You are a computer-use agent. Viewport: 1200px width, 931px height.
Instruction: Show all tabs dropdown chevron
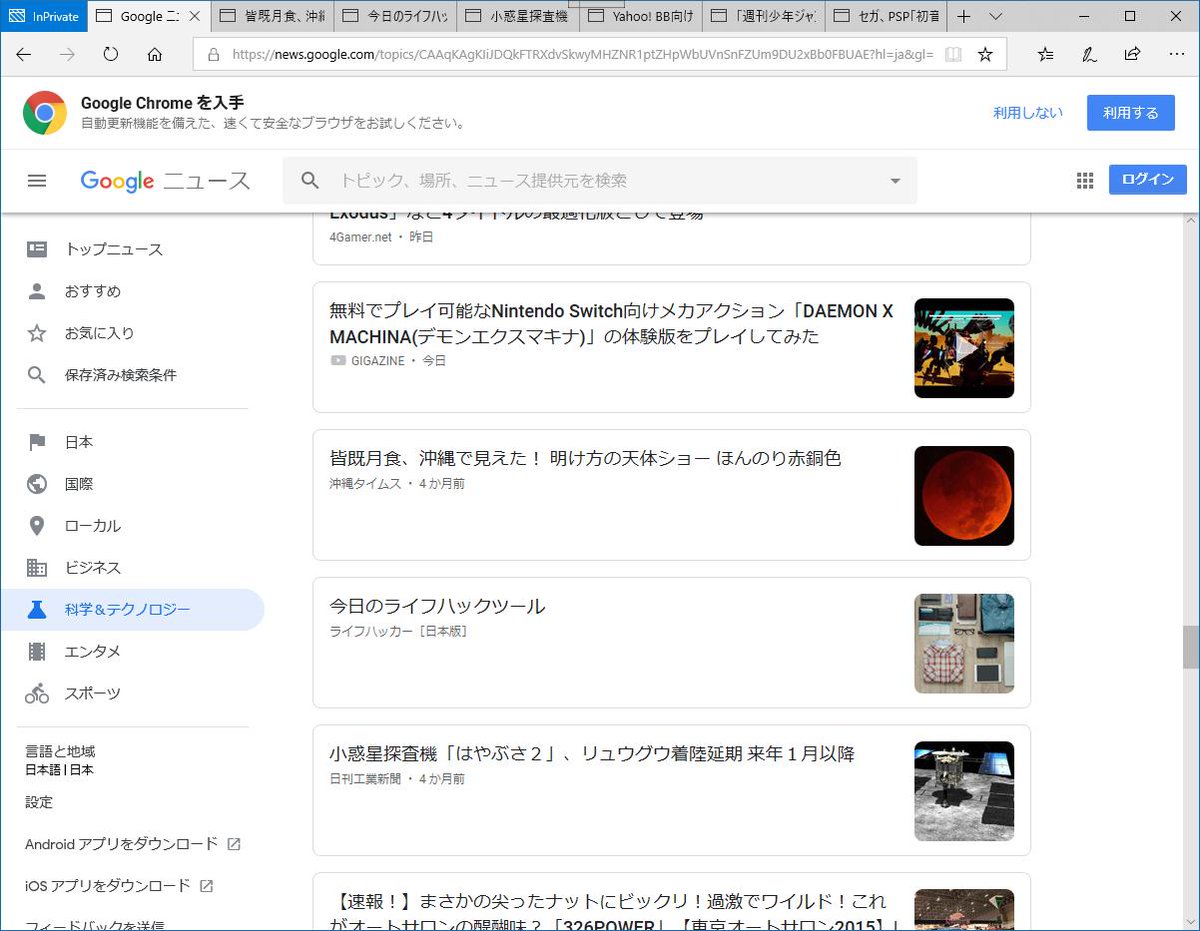[995, 17]
